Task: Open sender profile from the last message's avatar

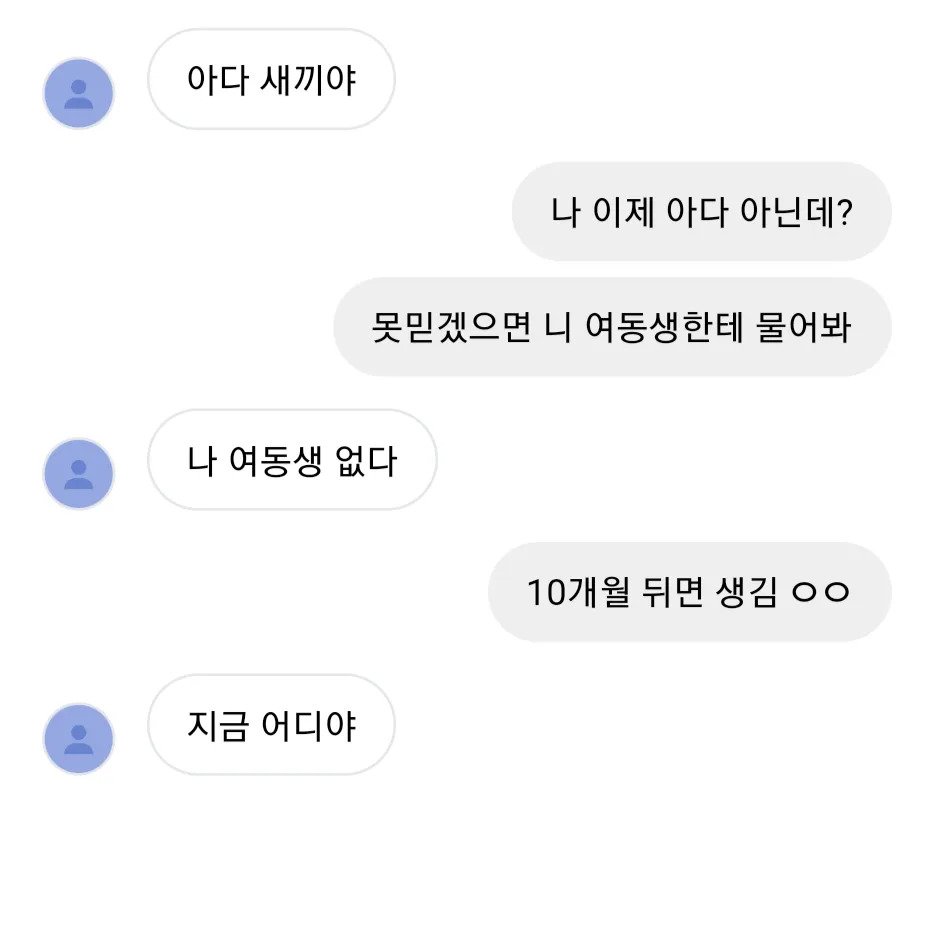Action: click(x=79, y=737)
